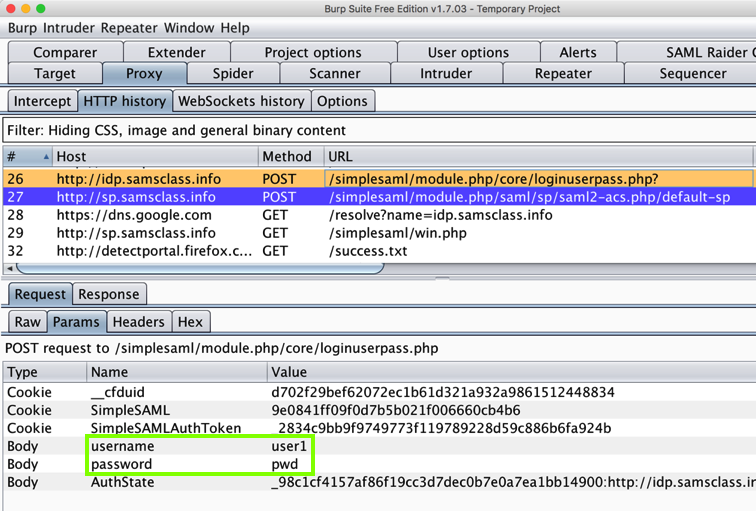
Task: Select the Proxy tab
Action: coord(144,73)
